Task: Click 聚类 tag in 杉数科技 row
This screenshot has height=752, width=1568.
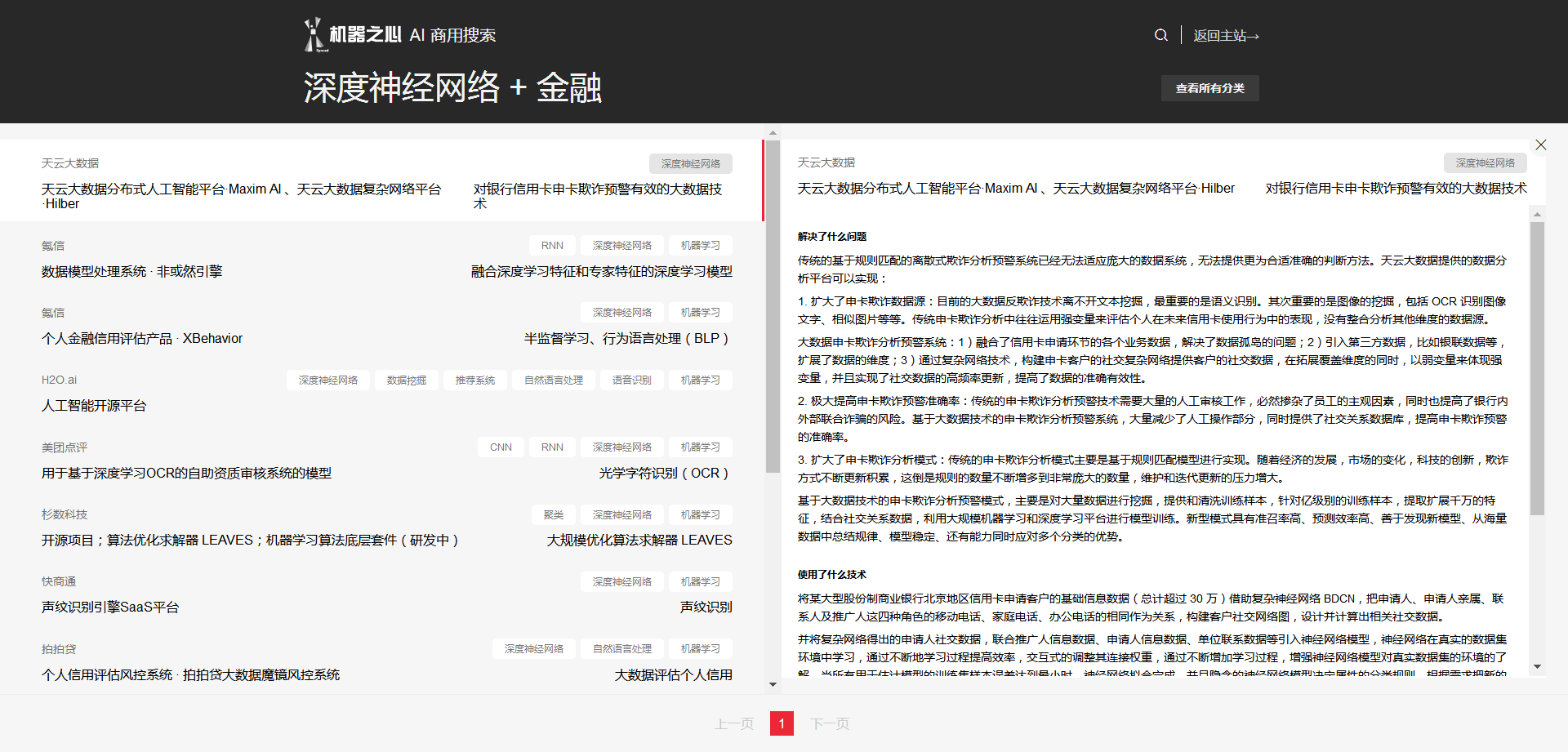Action: tap(554, 514)
